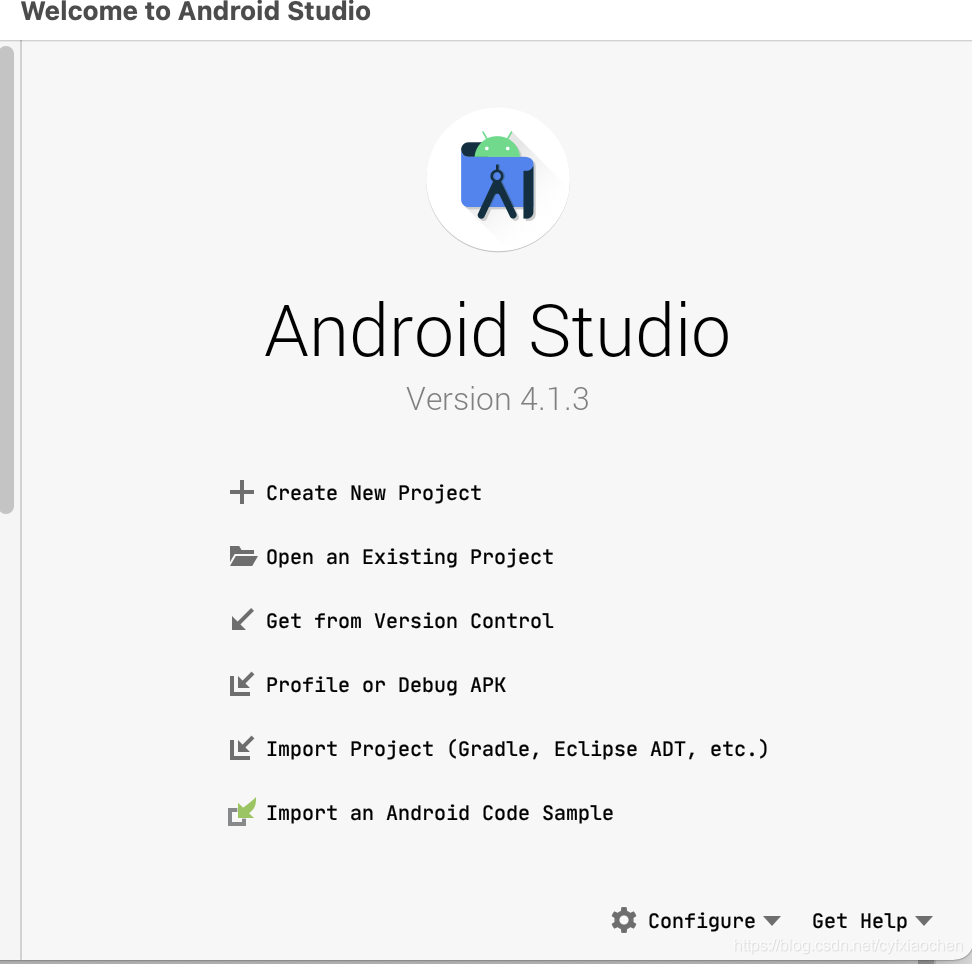Click the plus icon beside Create New Project
Image resolution: width=972 pixels, height=964 pixels.
[242, 493]
